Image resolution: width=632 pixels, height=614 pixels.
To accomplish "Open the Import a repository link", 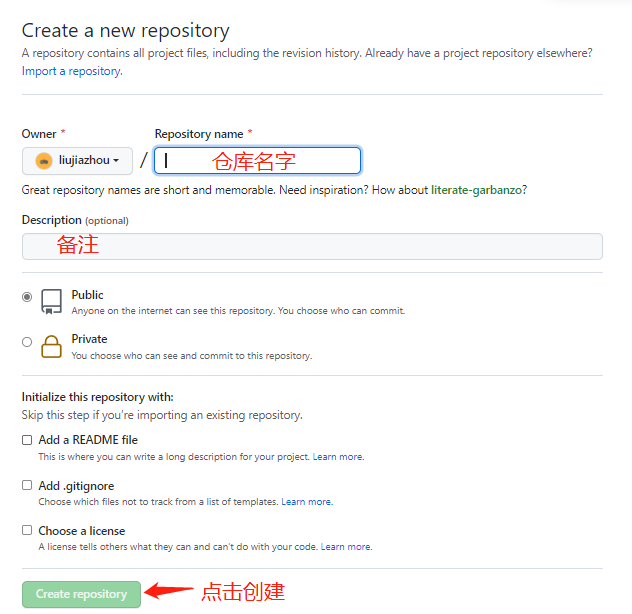I will [x=71, y=71].
